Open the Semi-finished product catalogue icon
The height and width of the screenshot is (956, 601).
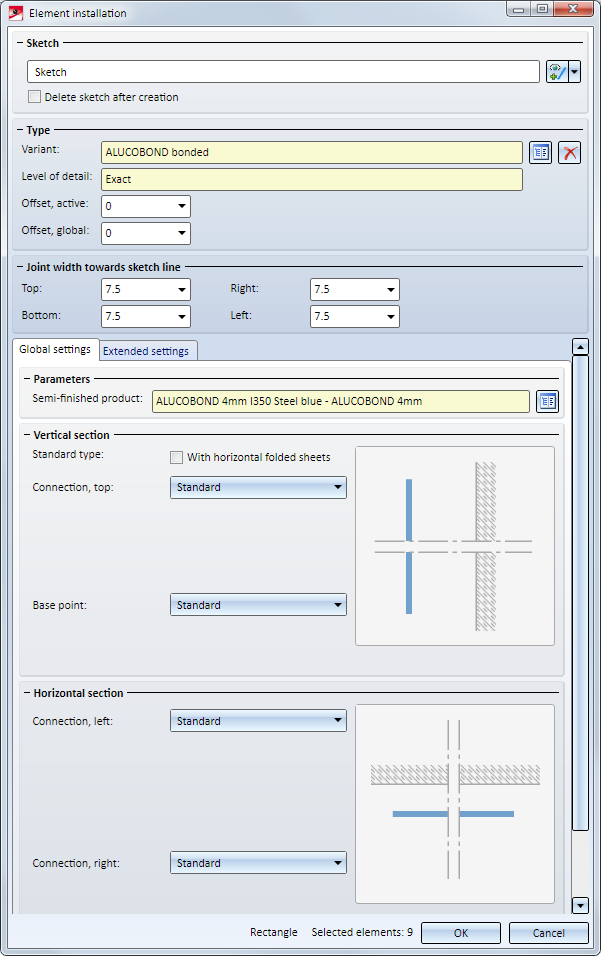[547, 402]
